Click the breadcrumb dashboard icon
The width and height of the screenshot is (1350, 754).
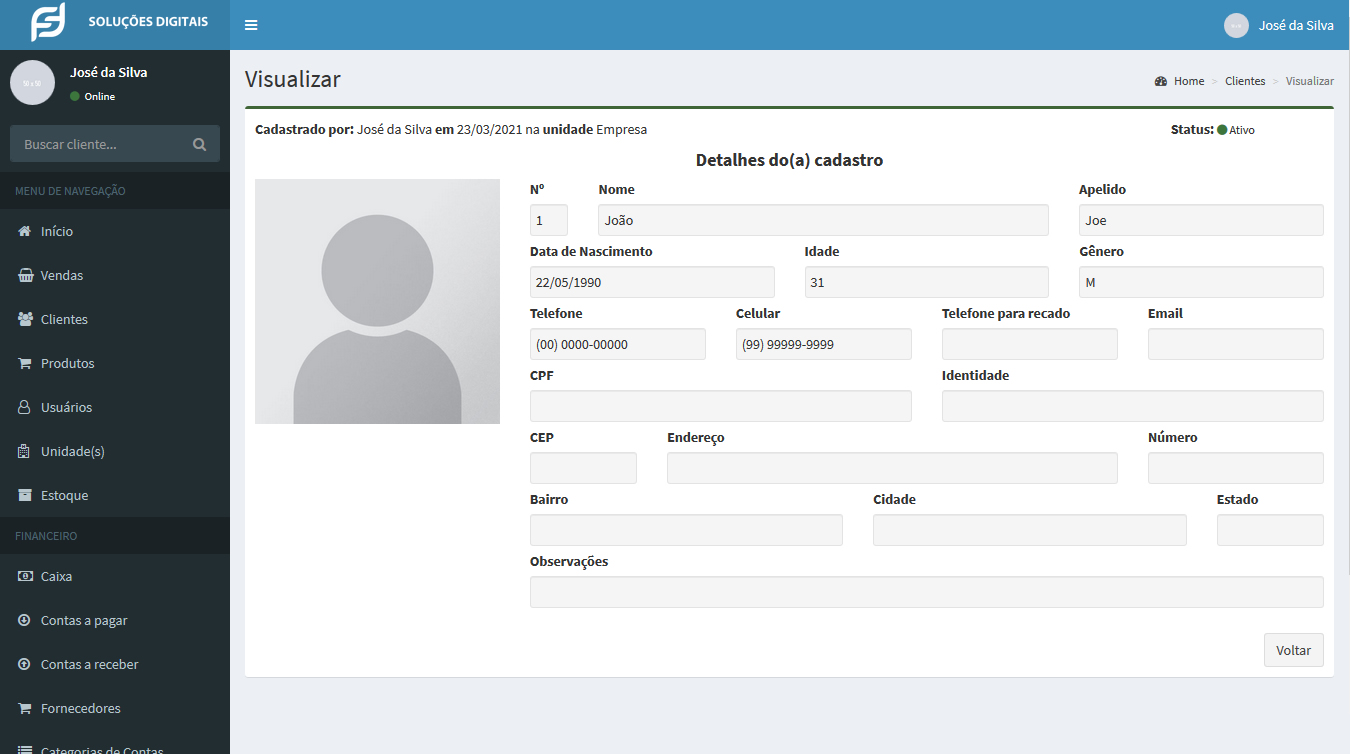[x=1161, y=81]
